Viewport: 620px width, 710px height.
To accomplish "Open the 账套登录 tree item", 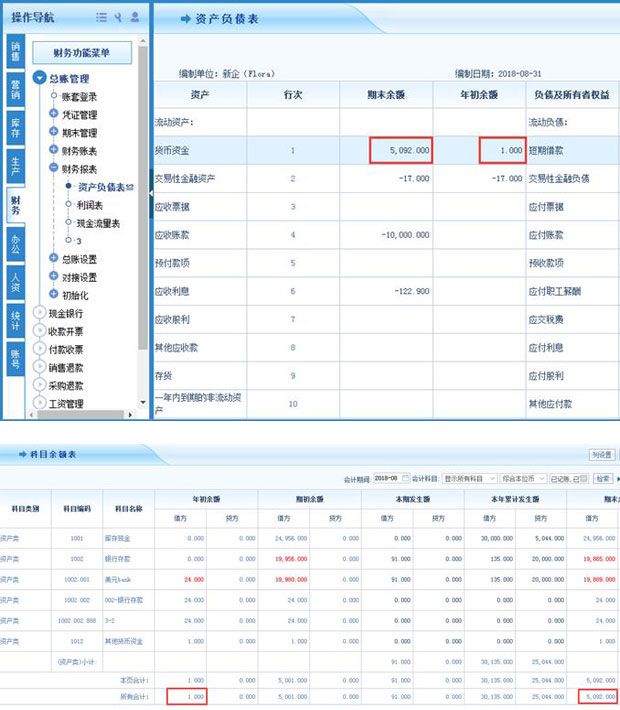I will click(x=79, y=96).
